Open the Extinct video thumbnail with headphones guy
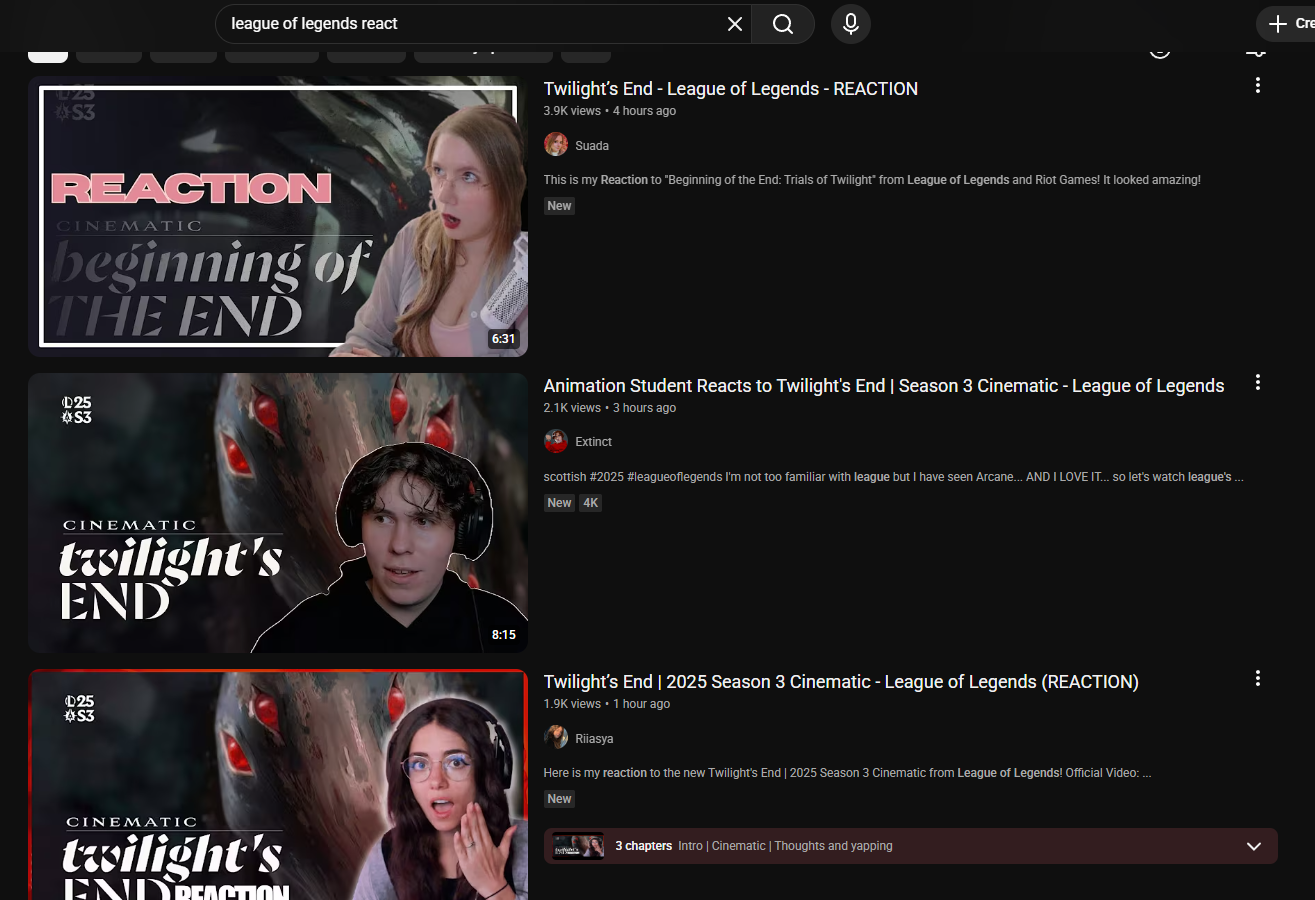1315x900 pixels. pos(278,513)
